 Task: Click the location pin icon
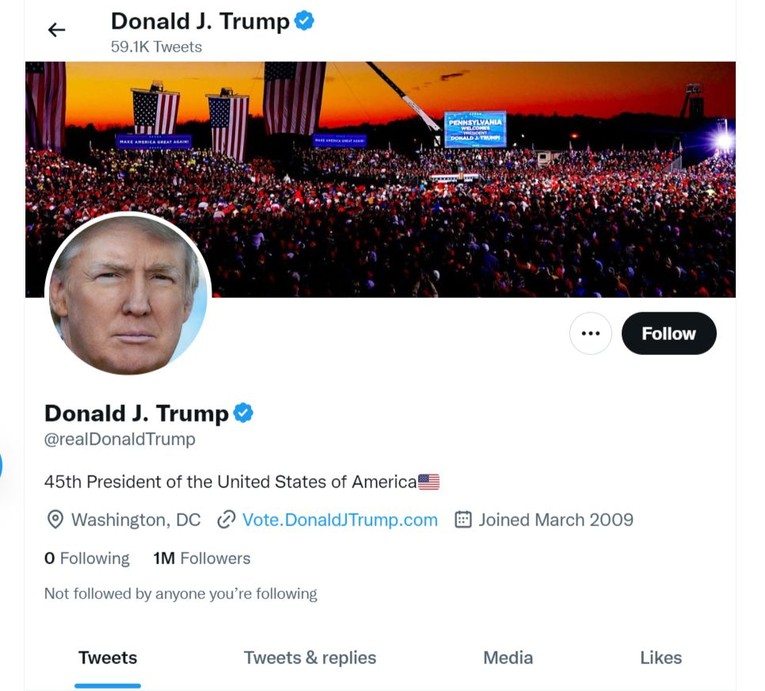(x=55, y=520)
